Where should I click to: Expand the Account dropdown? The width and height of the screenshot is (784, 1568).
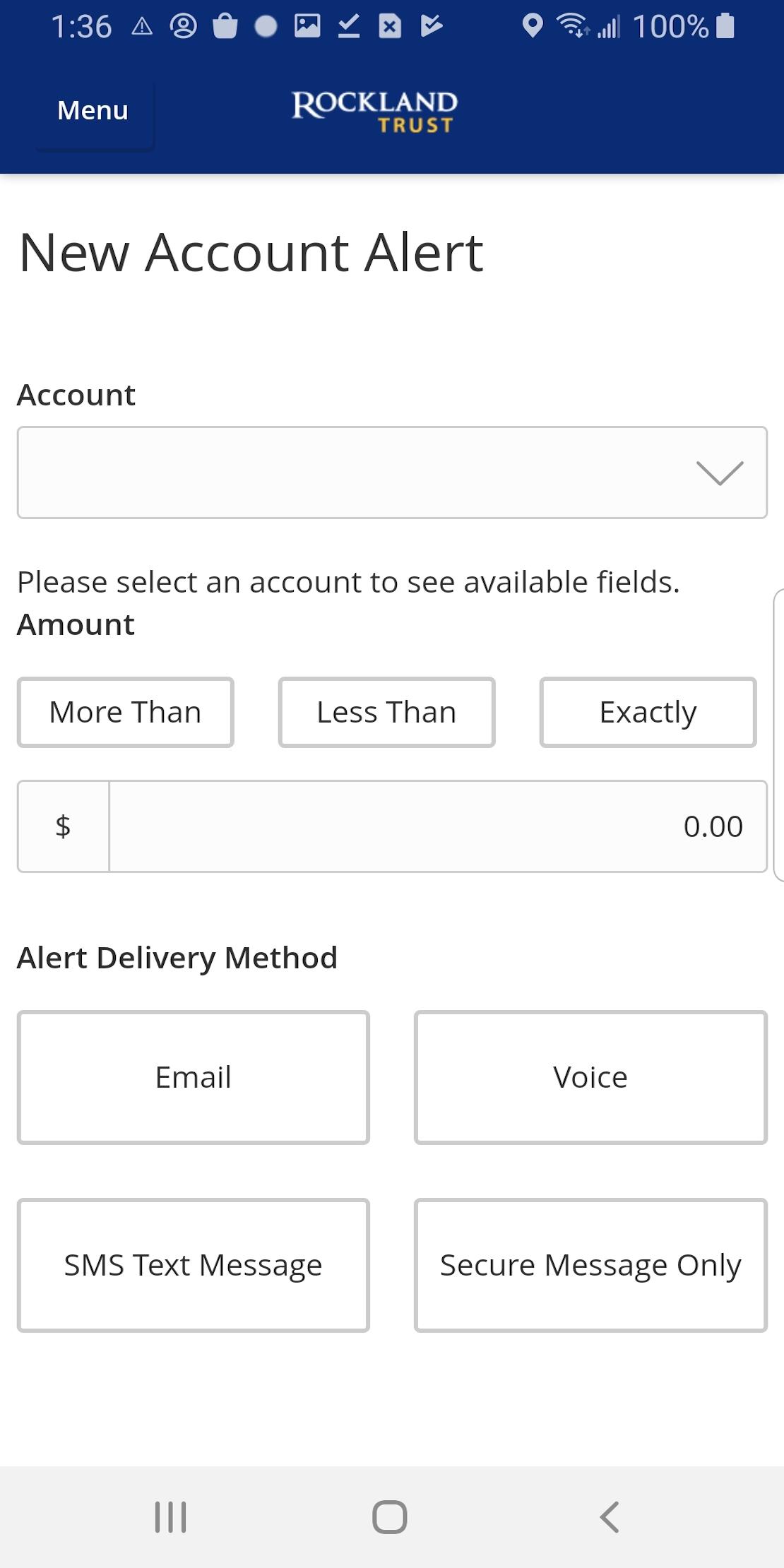coord(392,473)
